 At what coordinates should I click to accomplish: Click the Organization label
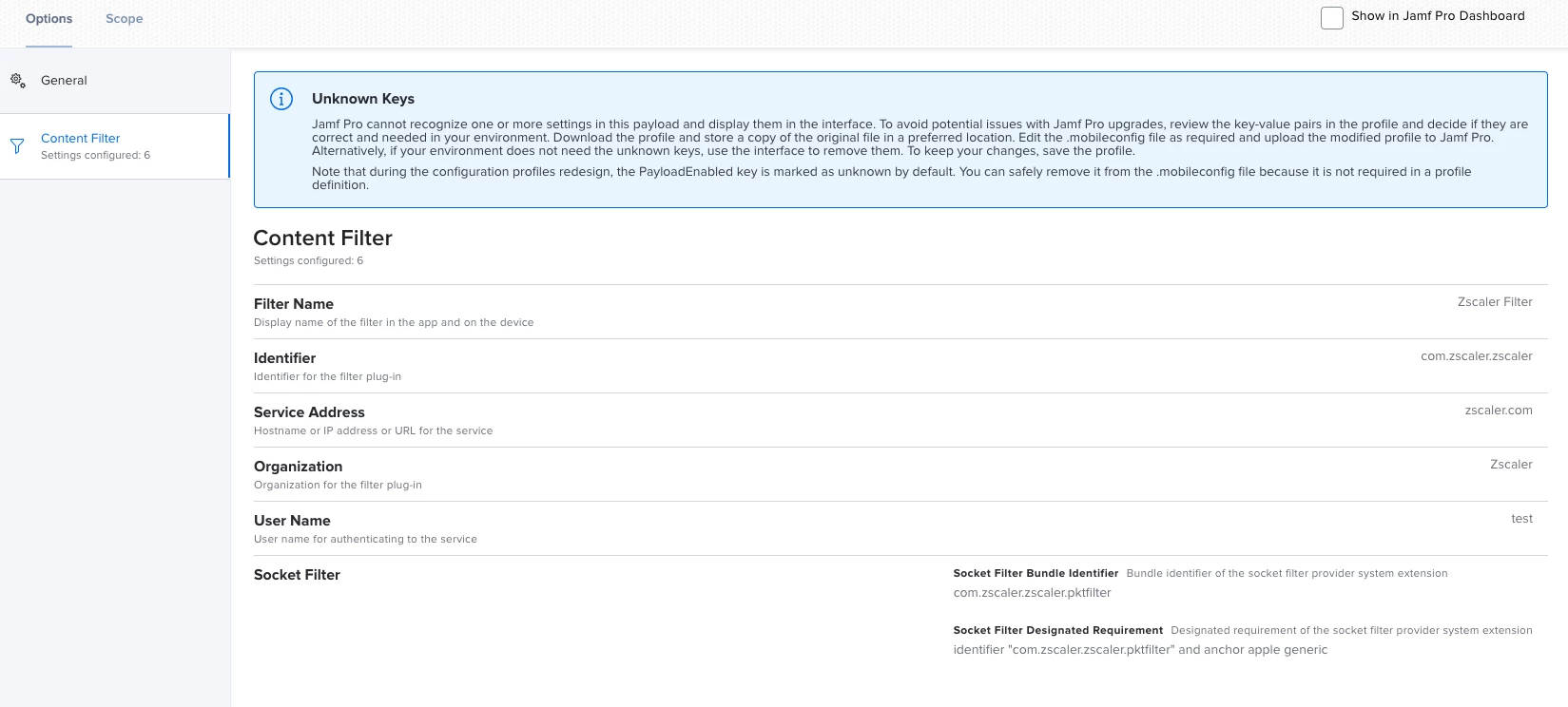coord(299,467)
